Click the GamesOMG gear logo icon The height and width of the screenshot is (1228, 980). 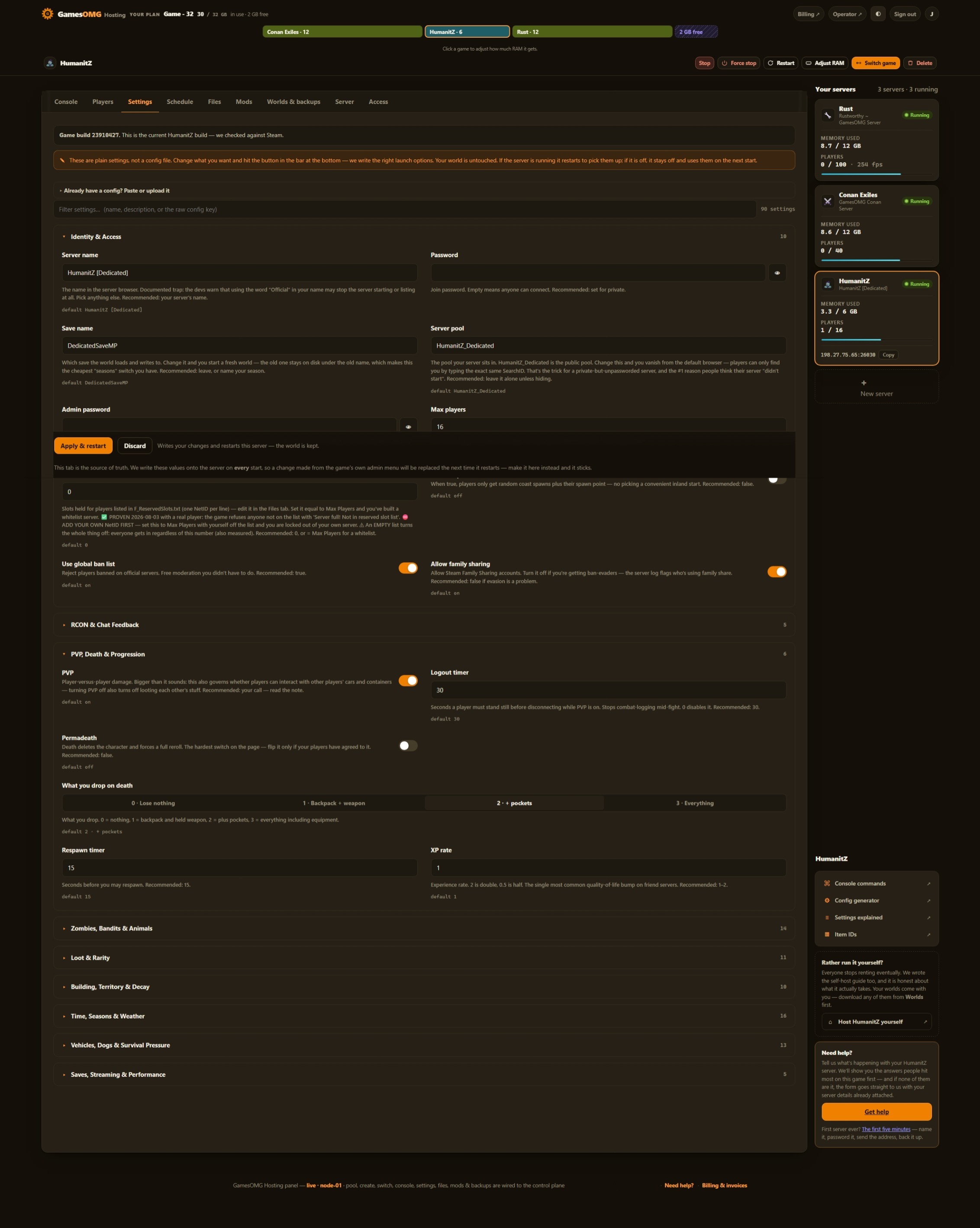click(48, 14)
